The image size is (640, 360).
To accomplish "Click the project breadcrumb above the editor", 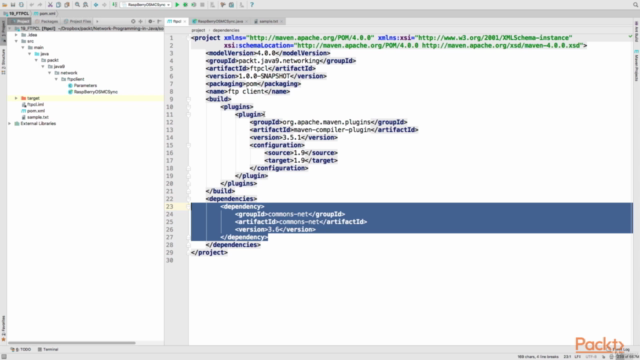I will [198, 30].
